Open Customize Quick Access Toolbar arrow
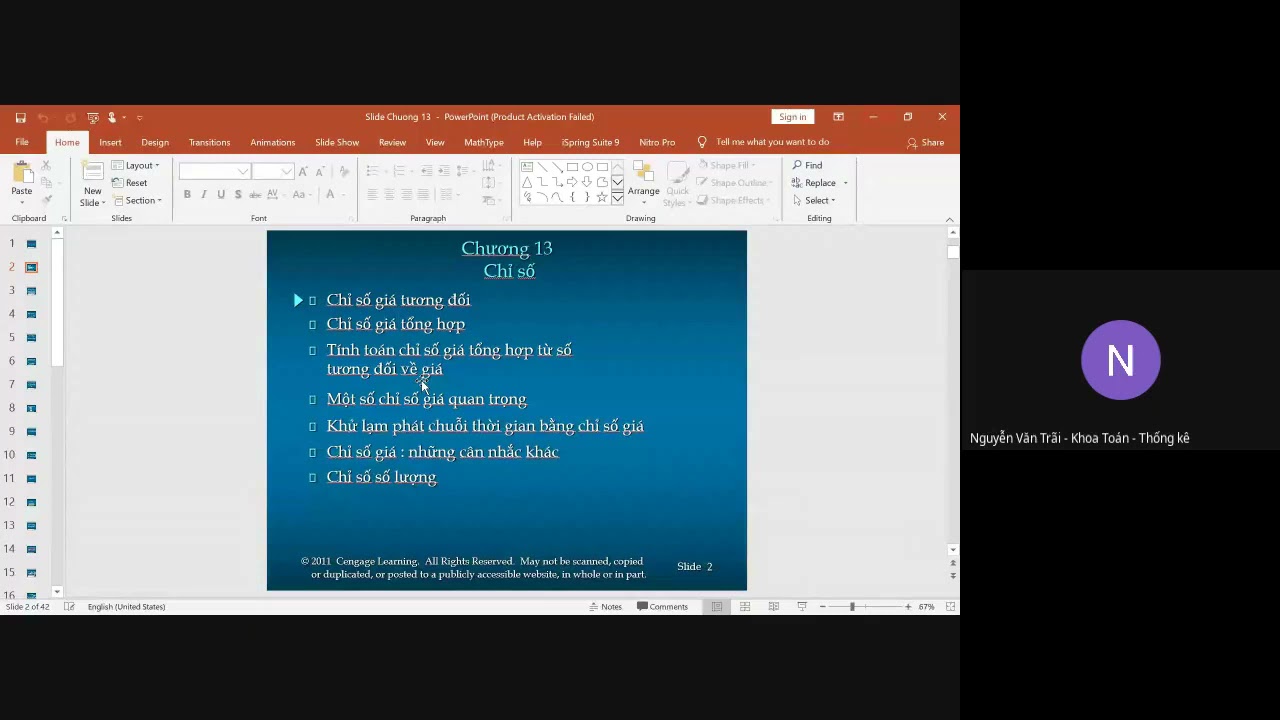Viewport: 1280px width, 720px height. point(139,117)
